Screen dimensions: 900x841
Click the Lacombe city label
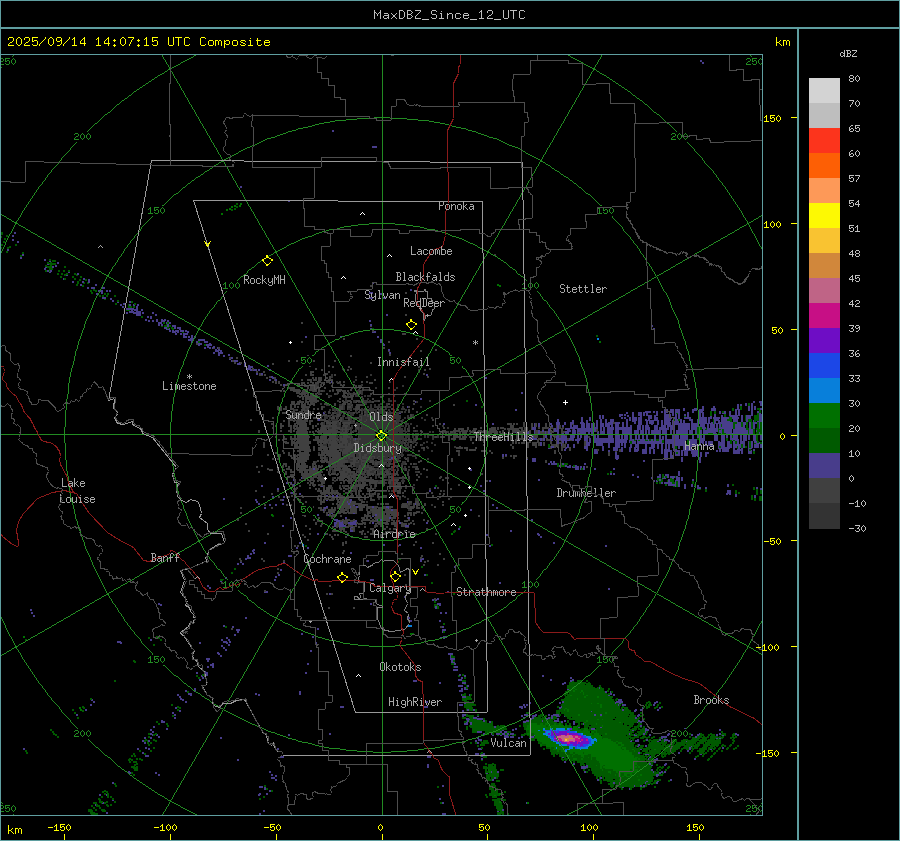(431, 251)
